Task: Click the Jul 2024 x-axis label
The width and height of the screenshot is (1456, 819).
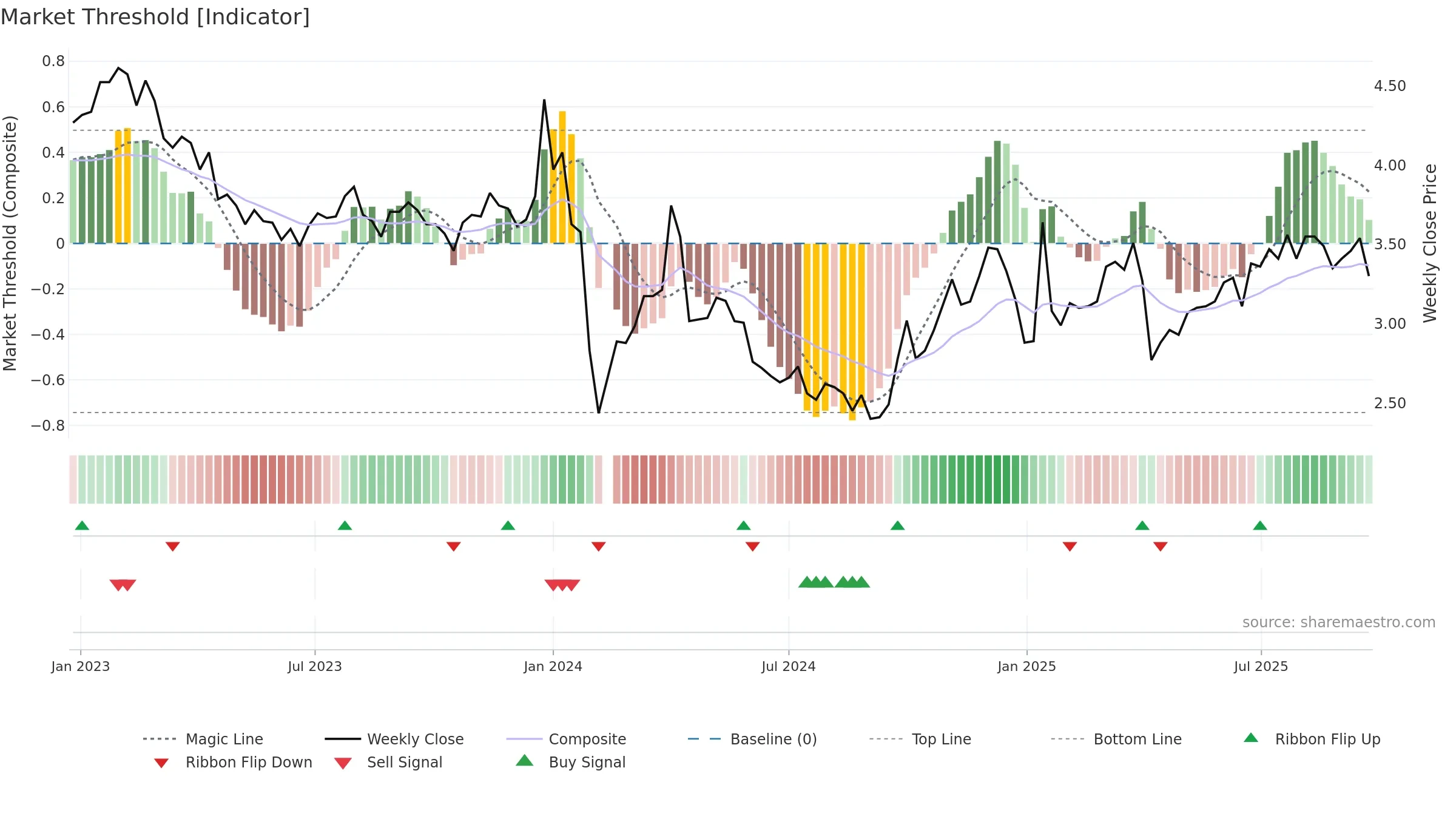Action: (x=788, y=666)
